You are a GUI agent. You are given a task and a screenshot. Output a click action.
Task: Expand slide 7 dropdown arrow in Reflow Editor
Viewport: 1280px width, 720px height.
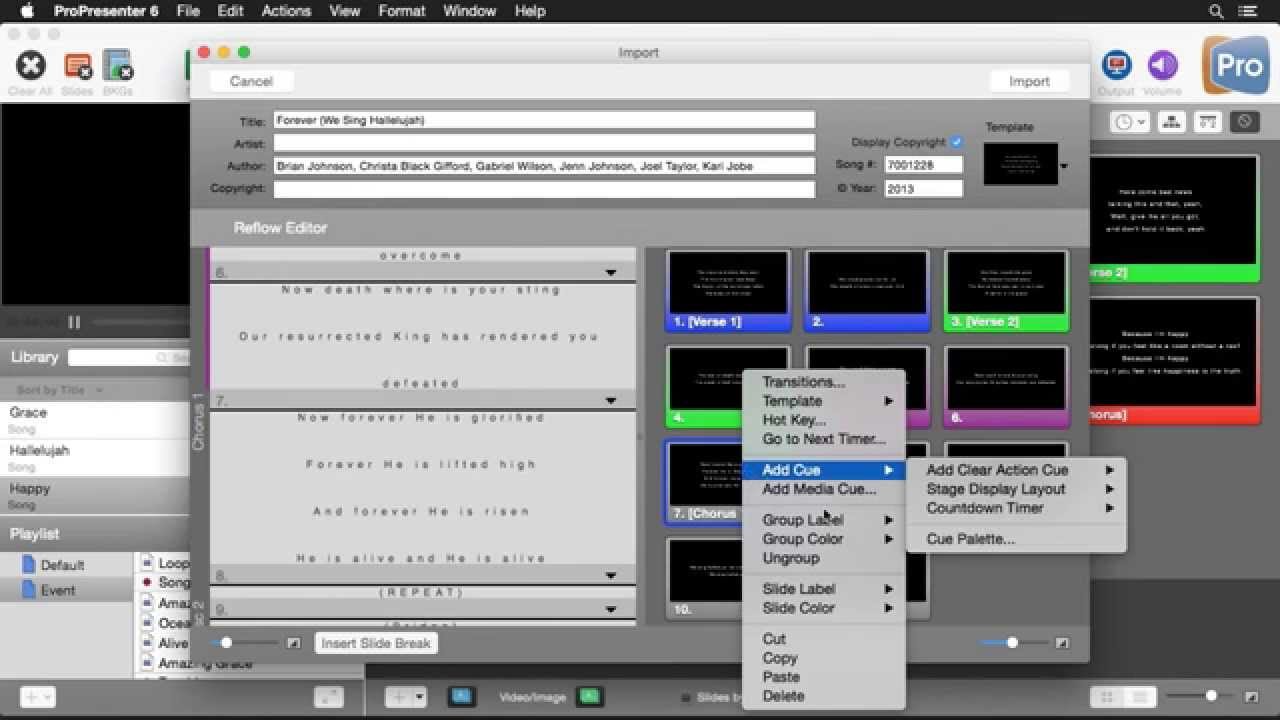(611, 401)
